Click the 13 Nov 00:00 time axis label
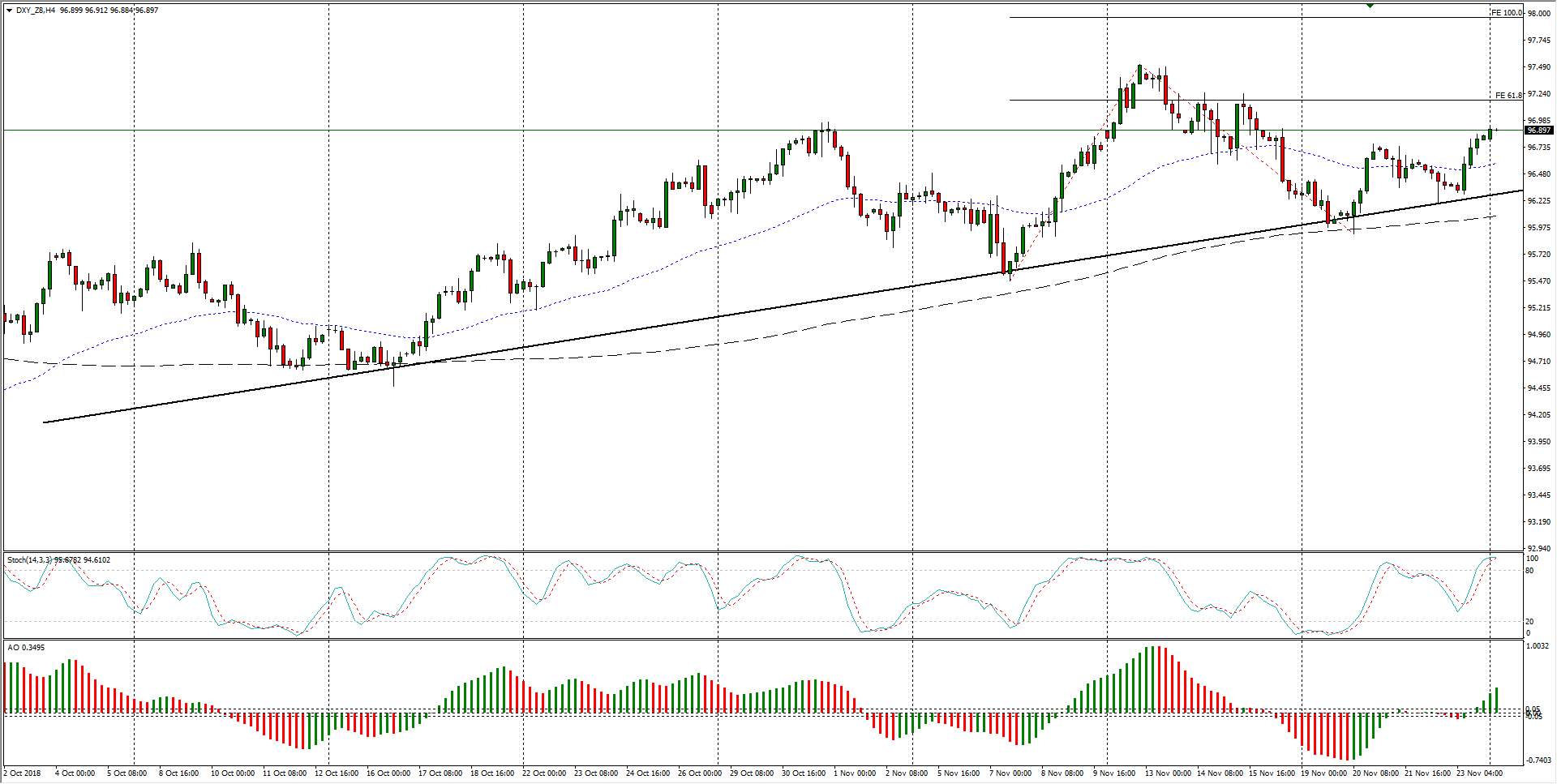Image resolution: width=1557 pixels, height=784 pixels. (1168, 773)
